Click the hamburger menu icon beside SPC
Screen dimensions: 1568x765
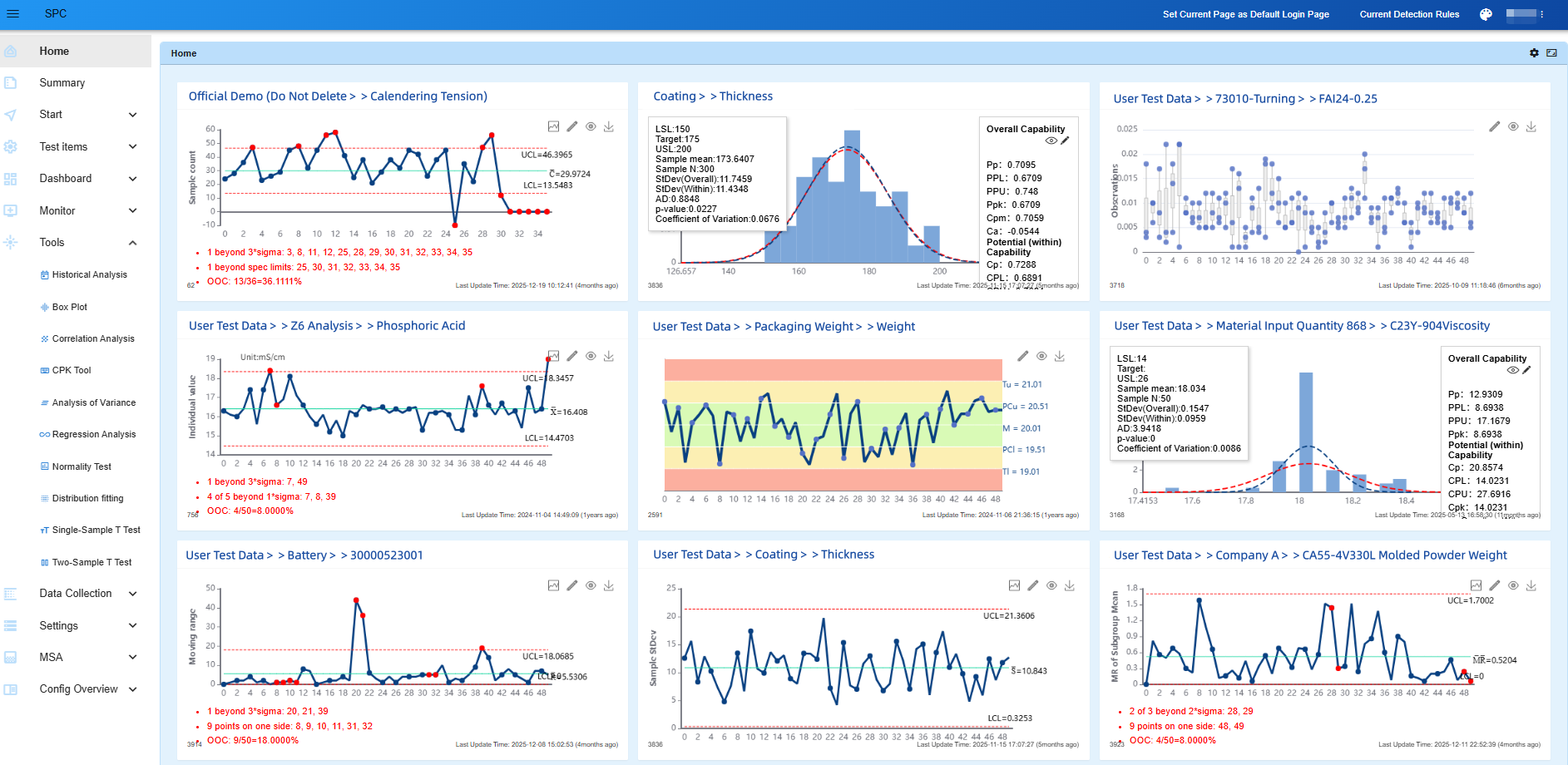(x=12, y=14)
